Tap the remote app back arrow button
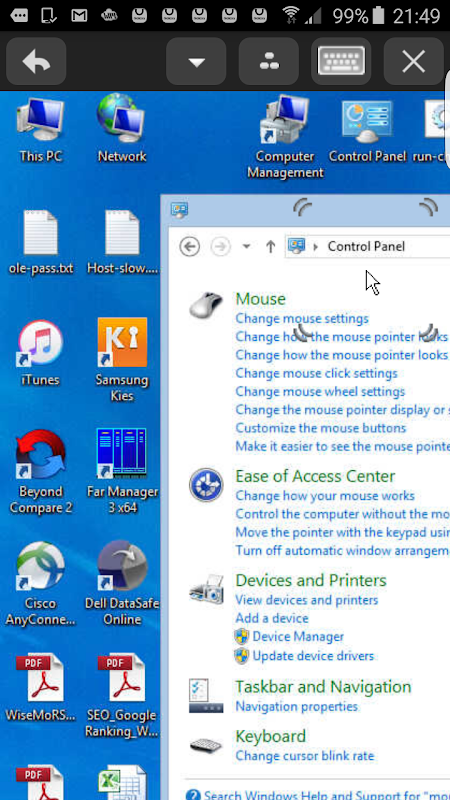This screenshot has height=800, width=450. (x=36, y=62)
